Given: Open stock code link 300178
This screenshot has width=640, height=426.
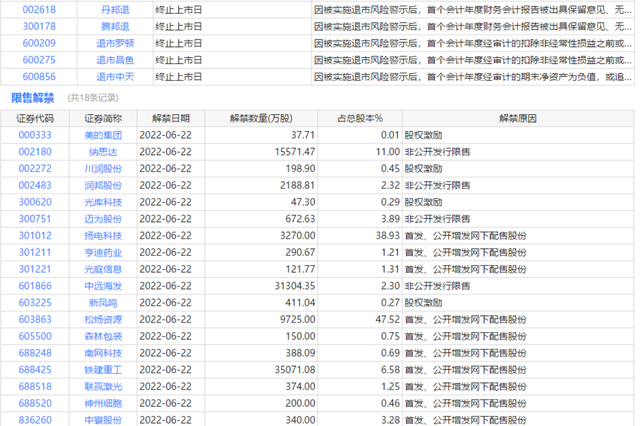Looking at the screenshot, I should [x=39, y=26].
